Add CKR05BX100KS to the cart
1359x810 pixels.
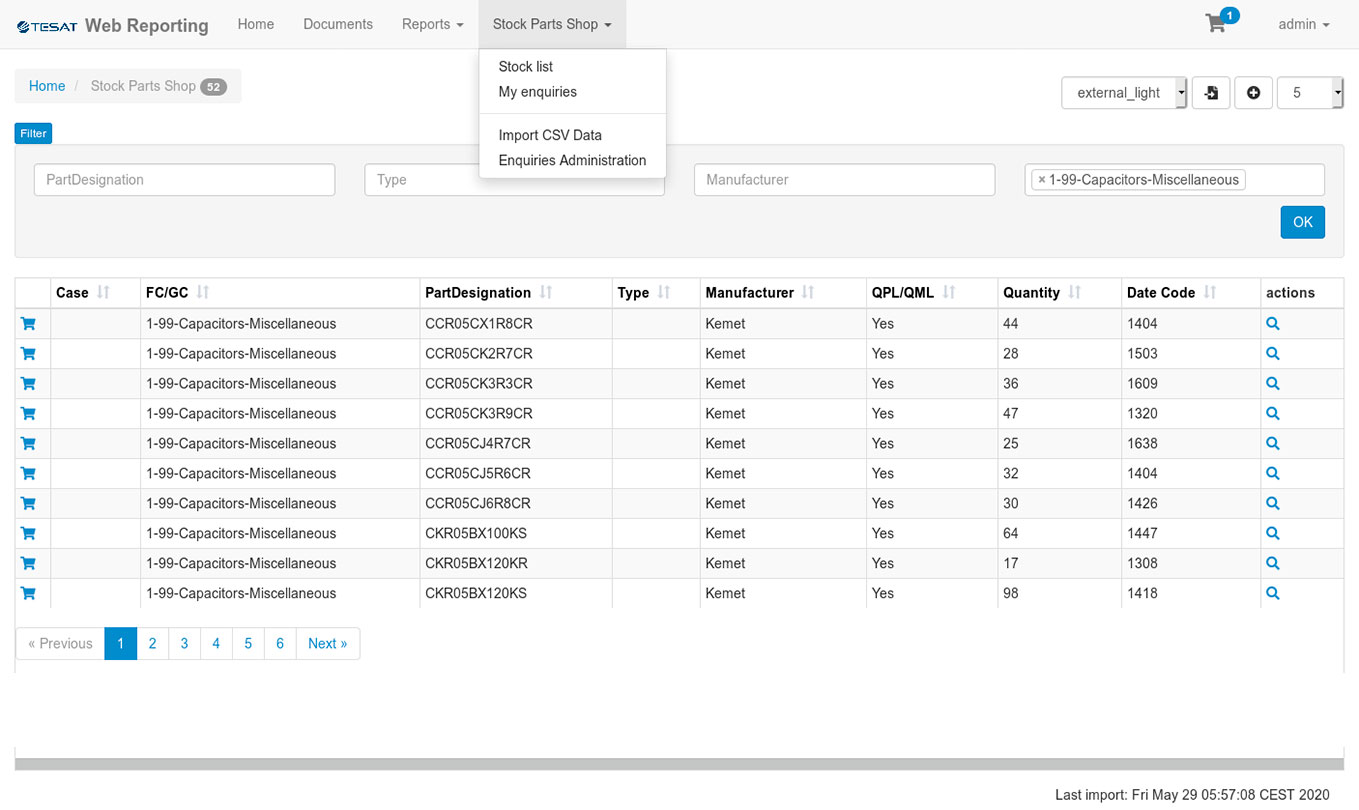tap(28, 533)
